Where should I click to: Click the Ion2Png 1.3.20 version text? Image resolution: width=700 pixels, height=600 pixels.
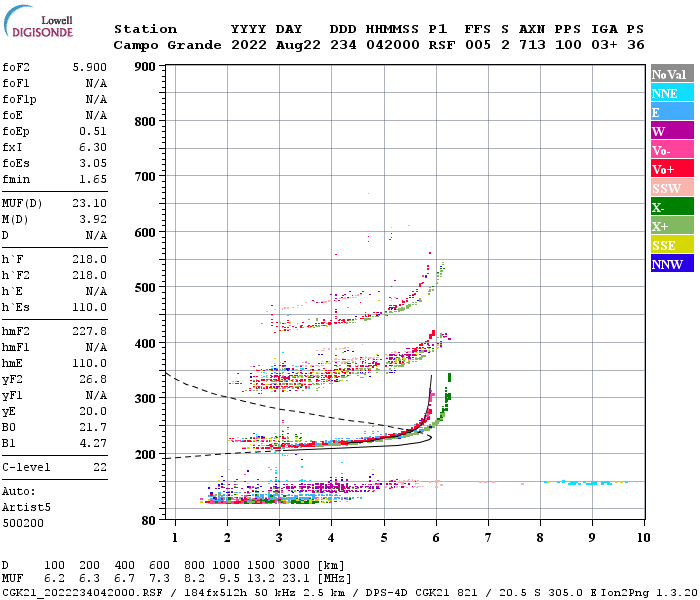click(648, 593)
